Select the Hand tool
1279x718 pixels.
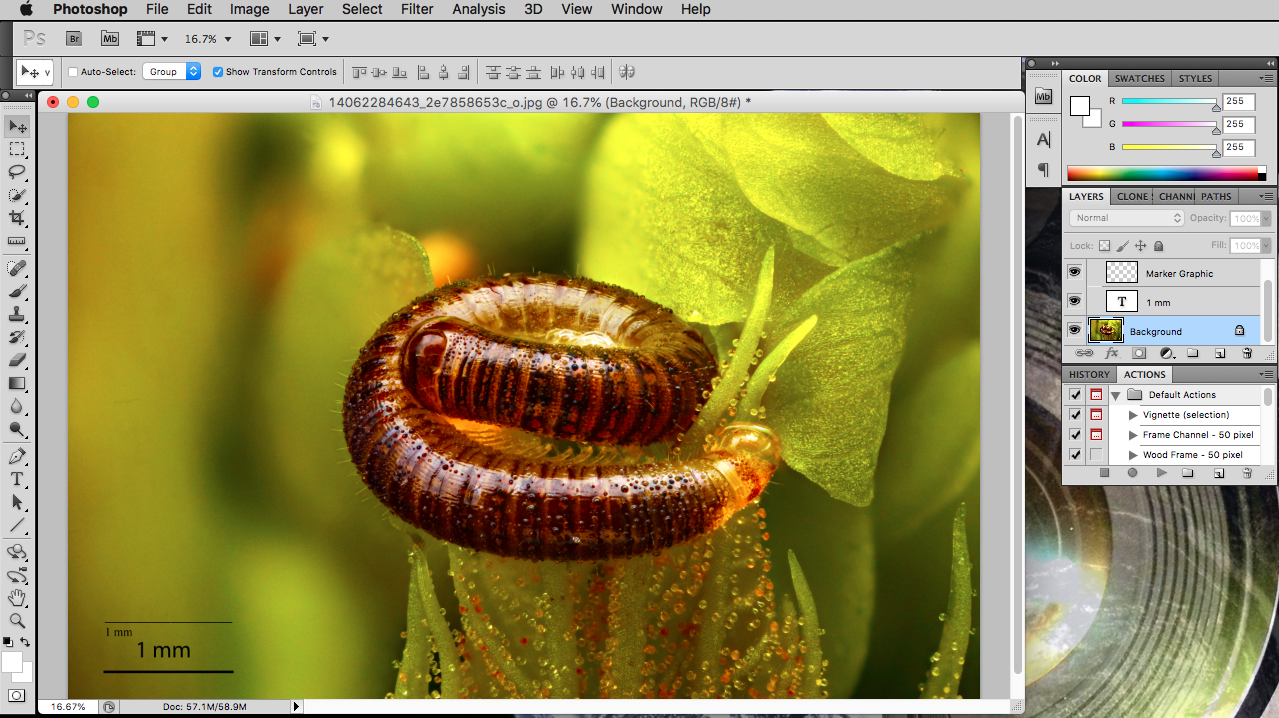[17, 598]
